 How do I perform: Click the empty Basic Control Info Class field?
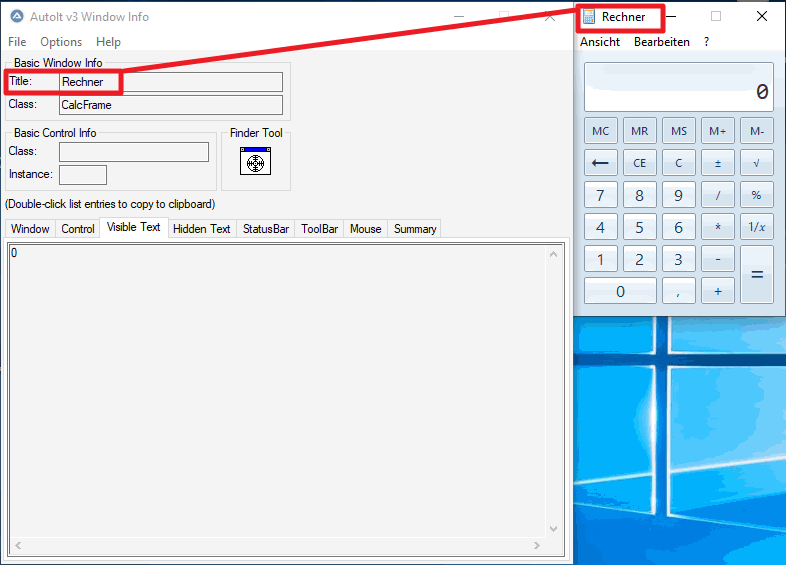tap(134, 152)
